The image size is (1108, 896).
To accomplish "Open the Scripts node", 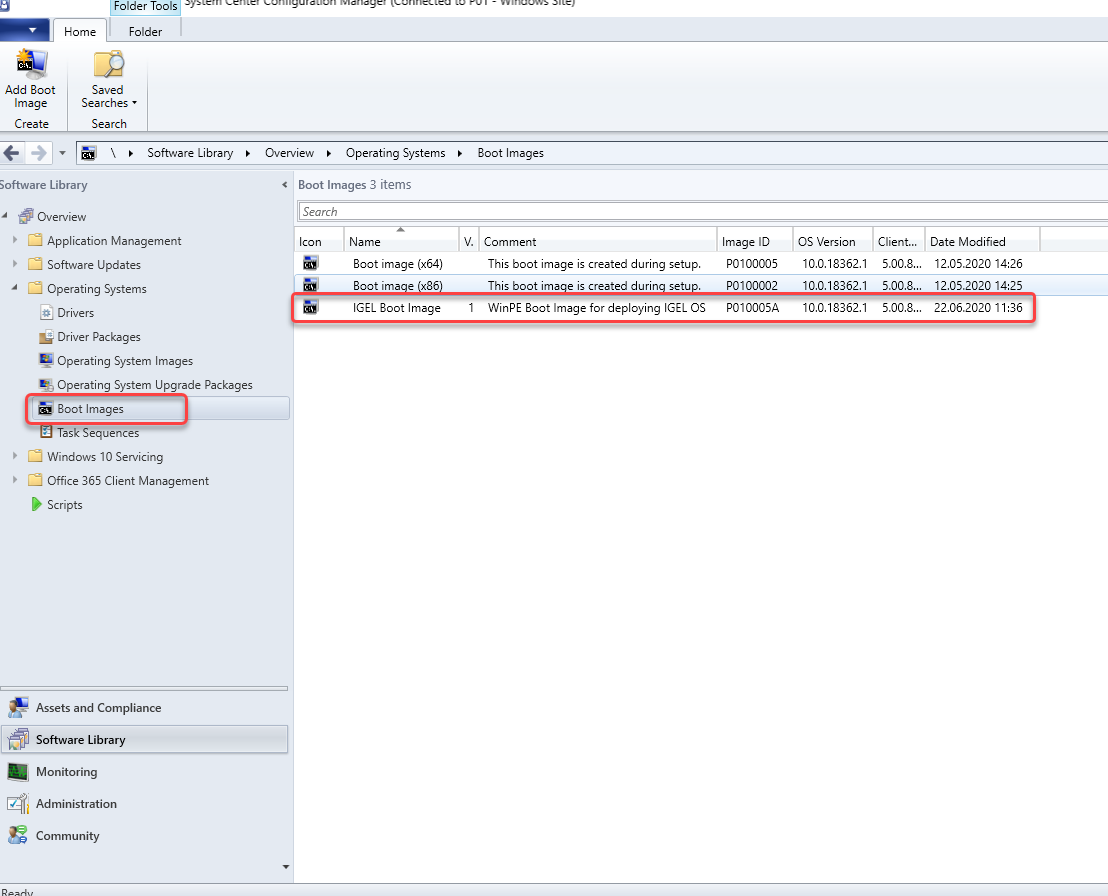I will 64,505.
